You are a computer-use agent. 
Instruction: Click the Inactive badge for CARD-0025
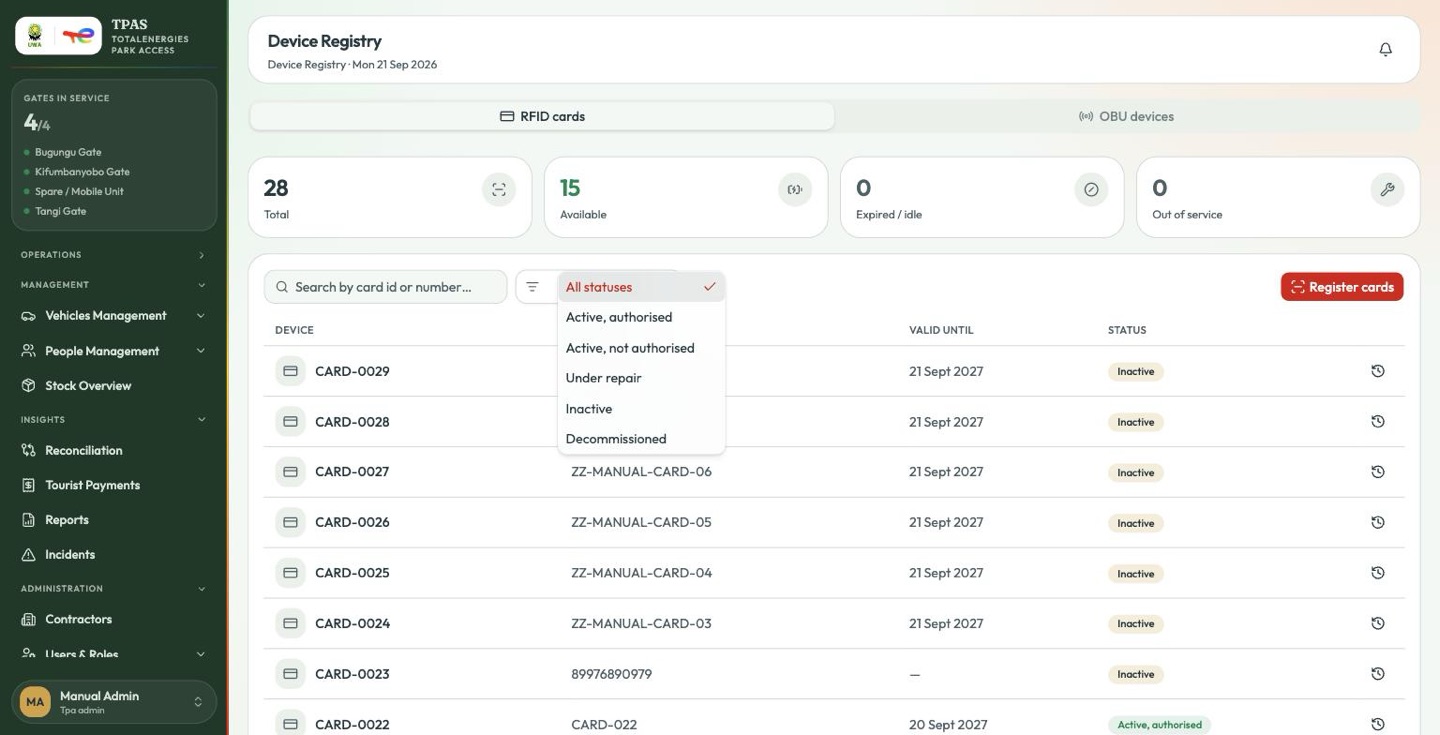(1136, 574)
